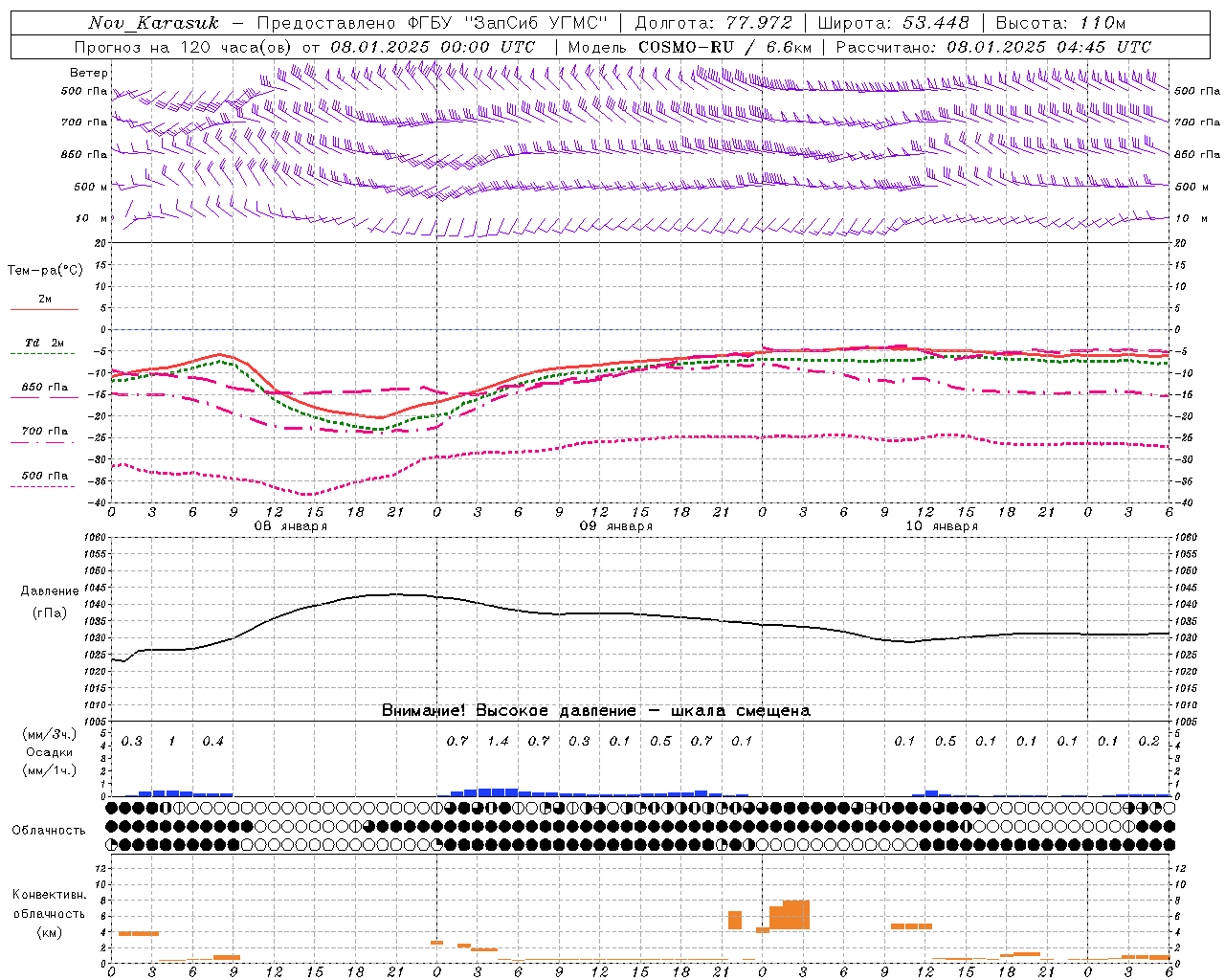Click the Широта: 53.448 value
Viewport: 1225px width, 980px height.
[x=894, y=22]
